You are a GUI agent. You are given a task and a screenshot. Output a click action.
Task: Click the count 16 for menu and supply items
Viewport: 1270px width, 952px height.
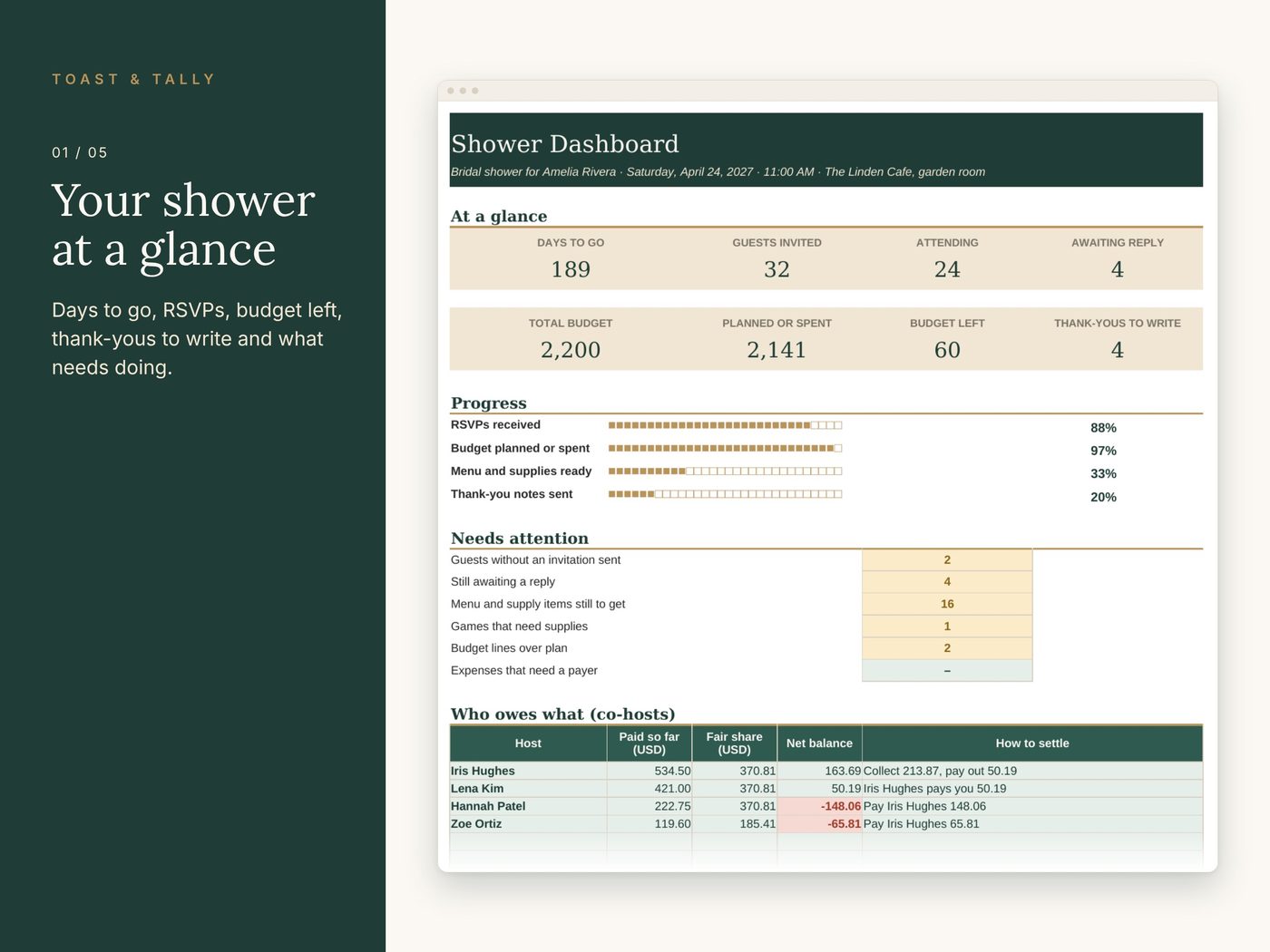(x=947, y=604)
